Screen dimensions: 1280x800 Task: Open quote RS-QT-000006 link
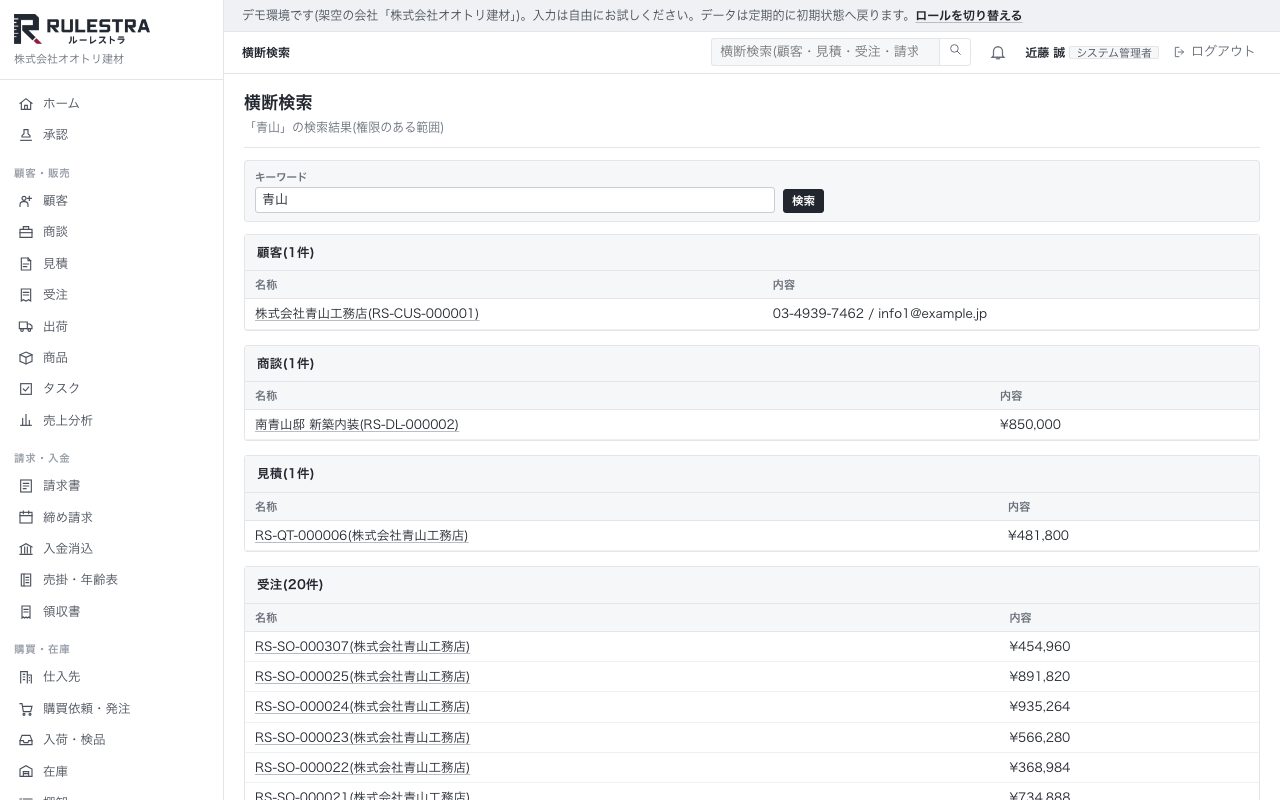click(x=361, y=536)
